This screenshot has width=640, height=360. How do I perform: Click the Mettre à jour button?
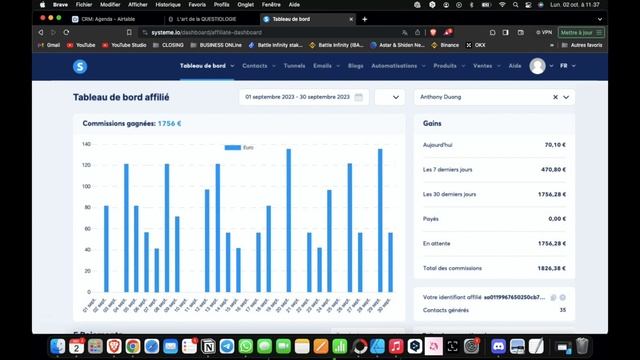581,32
